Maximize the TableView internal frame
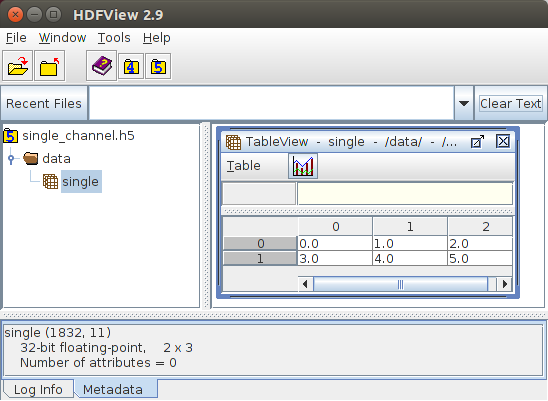The height and width of the screenshot is (401, 548). click(x=477, y=142)
